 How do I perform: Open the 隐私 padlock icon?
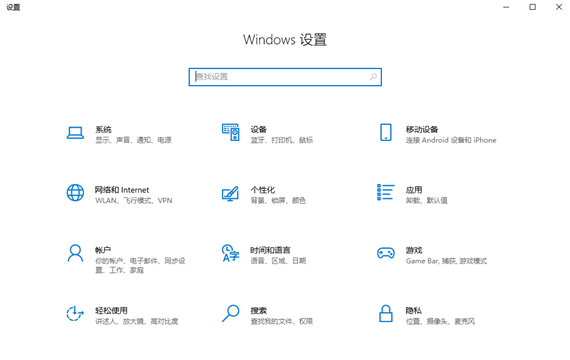386,313
